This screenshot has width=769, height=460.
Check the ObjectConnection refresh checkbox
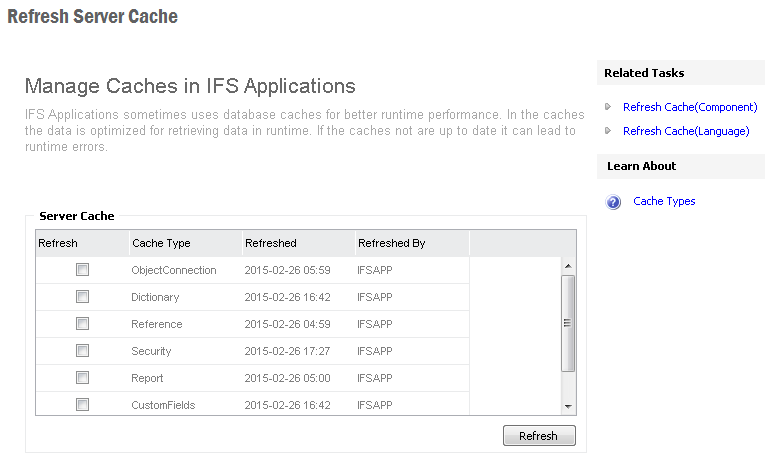point(82,270)
